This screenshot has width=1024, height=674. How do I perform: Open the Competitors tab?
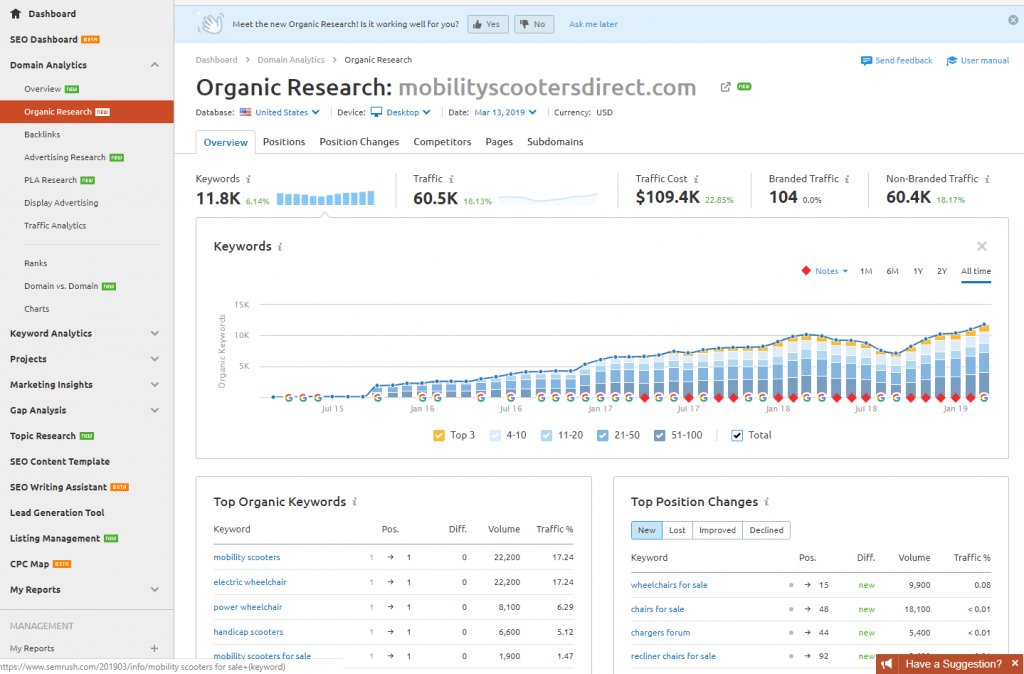coord(442,142)
